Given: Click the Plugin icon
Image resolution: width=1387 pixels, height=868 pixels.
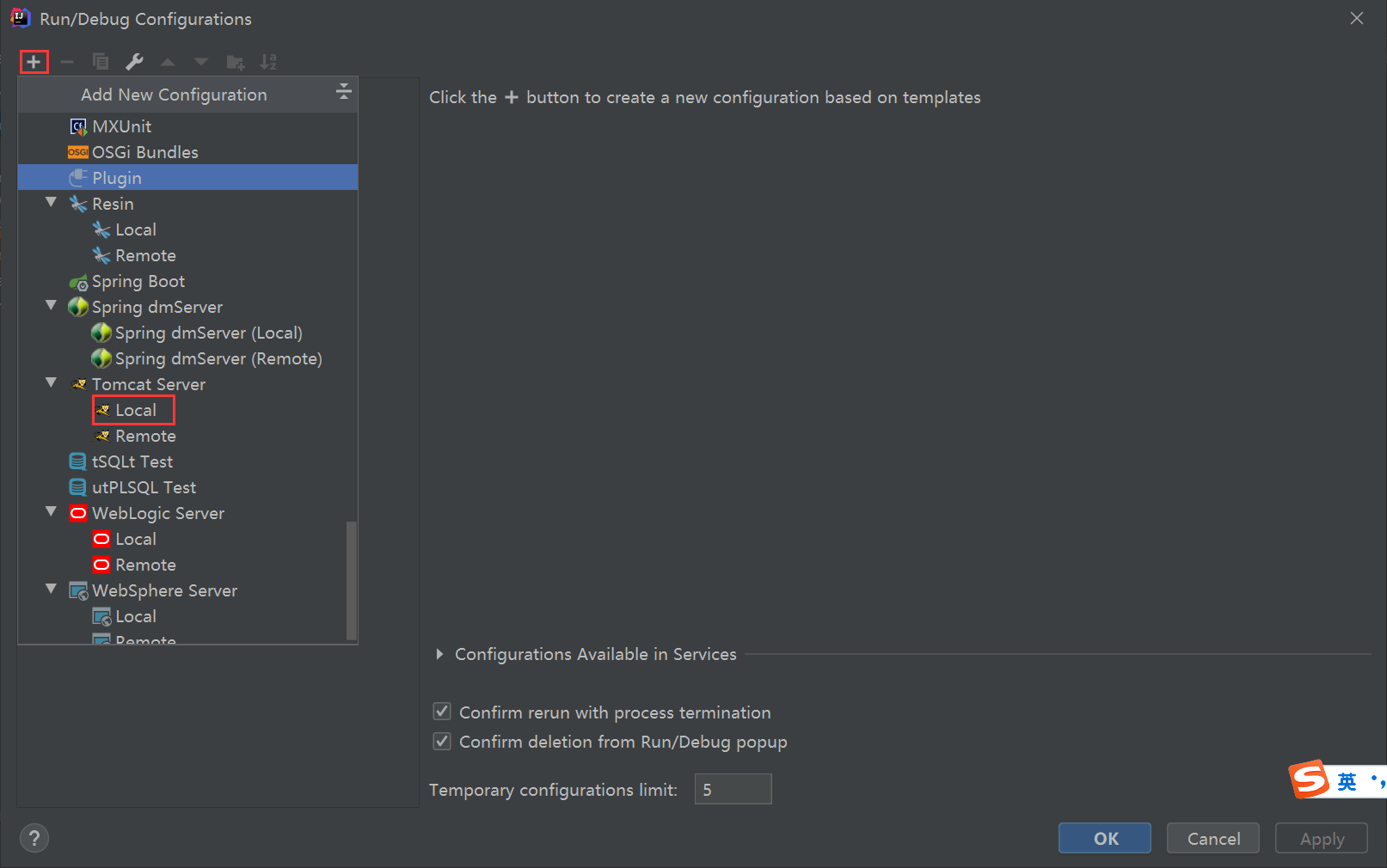Looking at the screenshot, I should (77, 178).
